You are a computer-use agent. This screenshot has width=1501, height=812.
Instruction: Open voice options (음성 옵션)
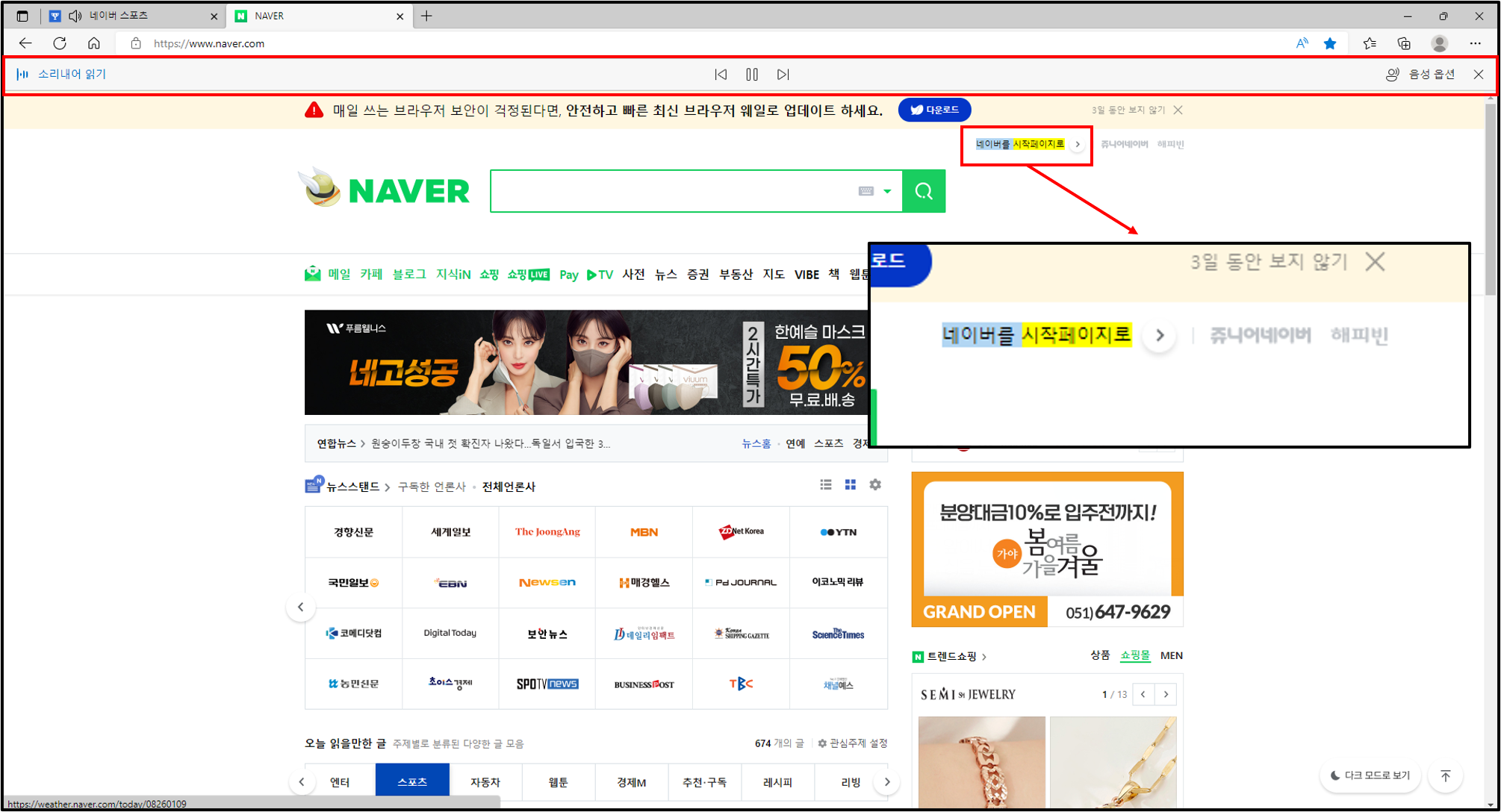point(1423,75)
